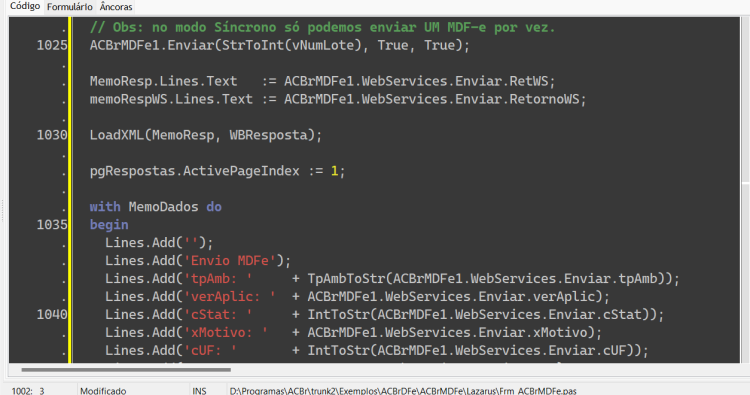Click line number 1040 in the gutter
This screenshot has width=750, height=395.
(x=52, y=315)
